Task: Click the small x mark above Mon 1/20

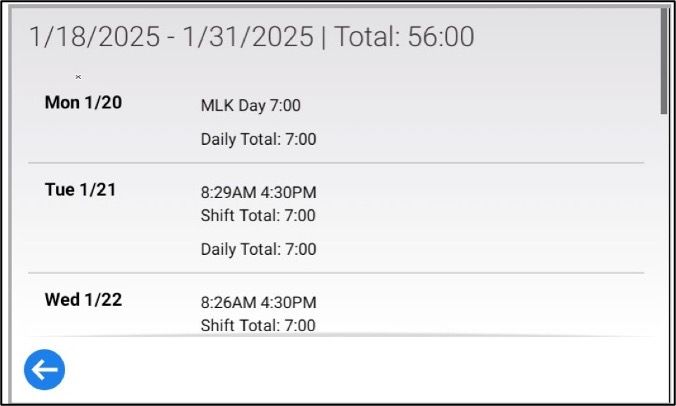Action: (78, 77)
